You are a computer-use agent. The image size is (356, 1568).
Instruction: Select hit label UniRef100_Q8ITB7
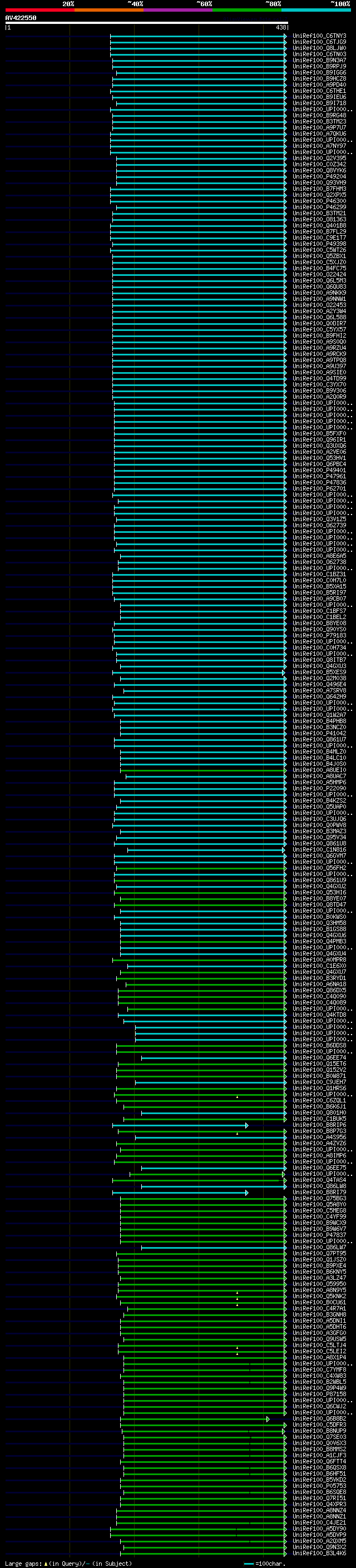(x=319, y=660)
